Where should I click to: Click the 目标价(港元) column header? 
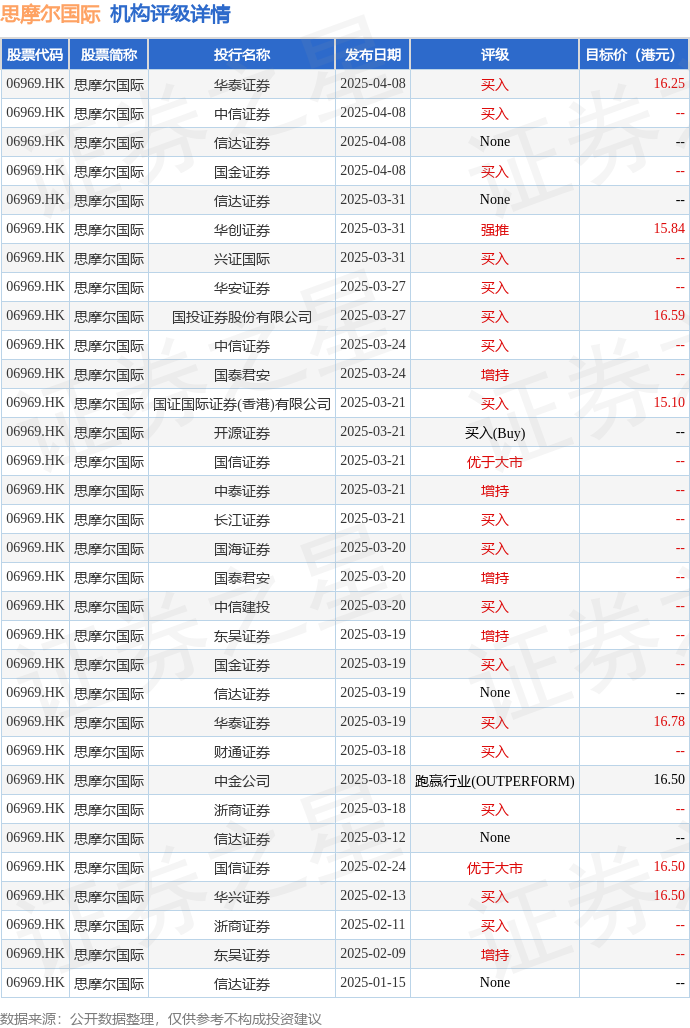[634, 54]
